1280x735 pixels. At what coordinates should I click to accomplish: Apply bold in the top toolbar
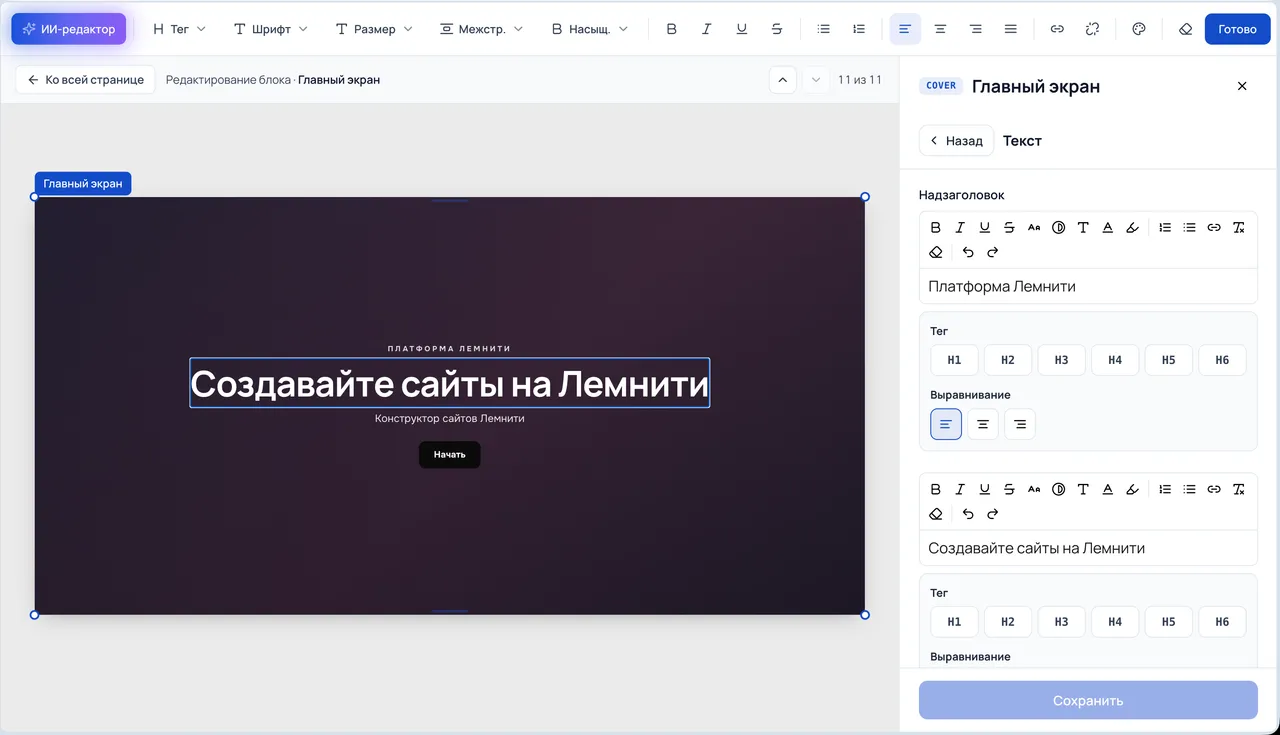pyautogui.click(x=672, y=29)
